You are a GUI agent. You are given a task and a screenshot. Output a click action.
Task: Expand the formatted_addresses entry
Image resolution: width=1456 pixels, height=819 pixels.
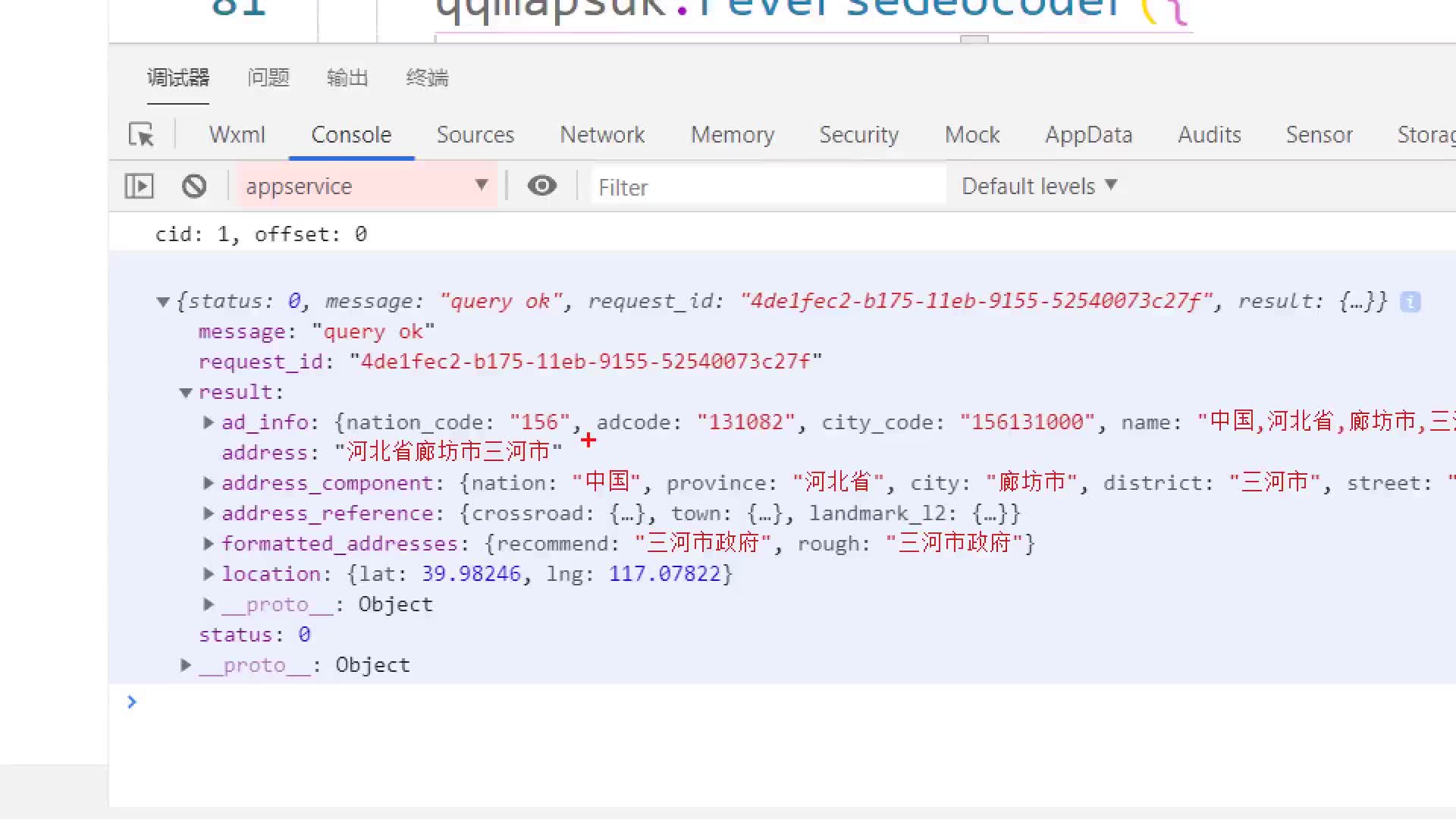[x=209, y=544]
